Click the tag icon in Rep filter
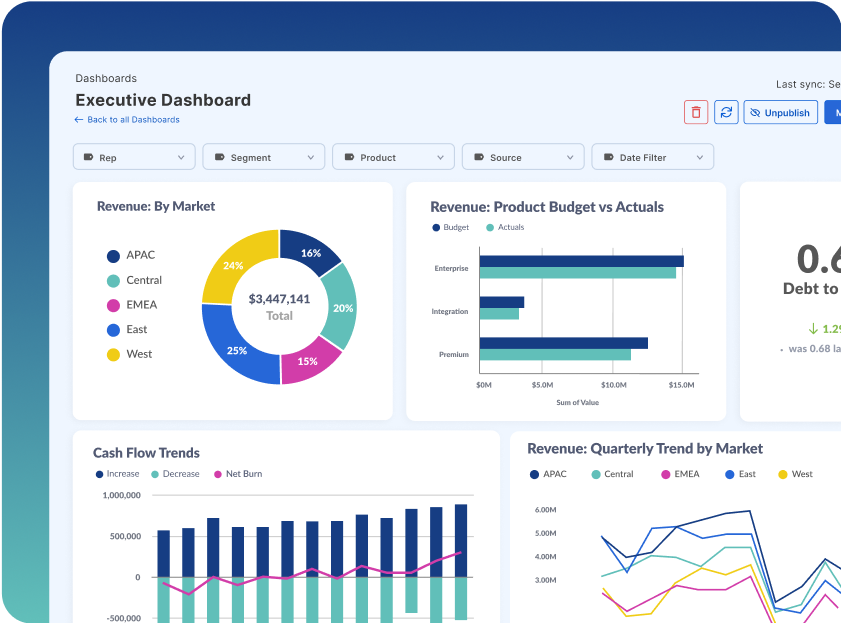Viewport: 841px width, 623px height. (88, 158)
